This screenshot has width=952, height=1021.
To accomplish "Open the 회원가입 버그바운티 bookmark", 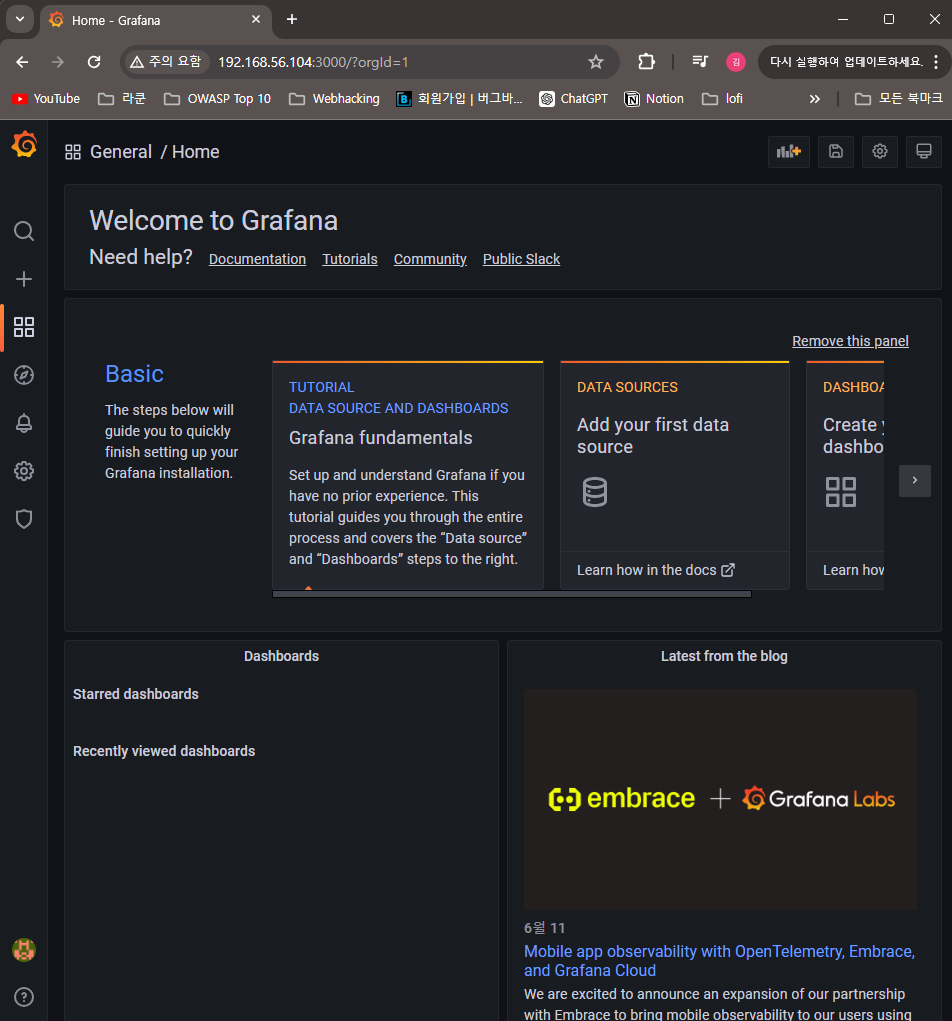I will coord(460,99).
